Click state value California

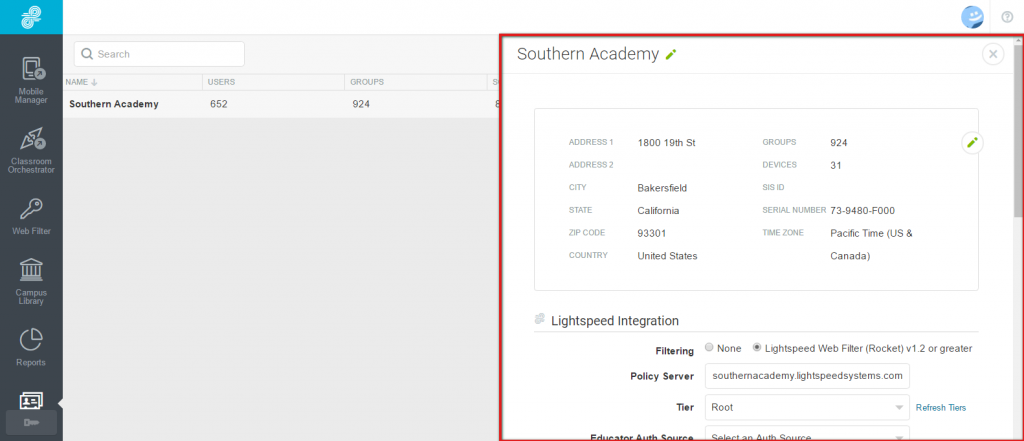point(658,211)
